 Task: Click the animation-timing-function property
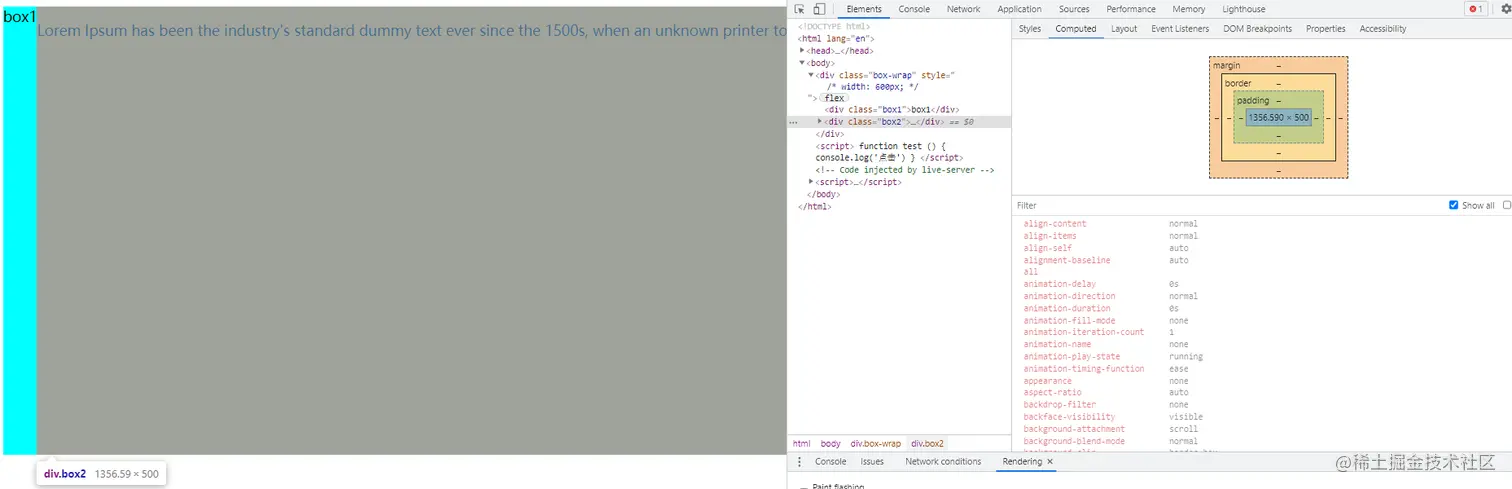point(1084,369)
